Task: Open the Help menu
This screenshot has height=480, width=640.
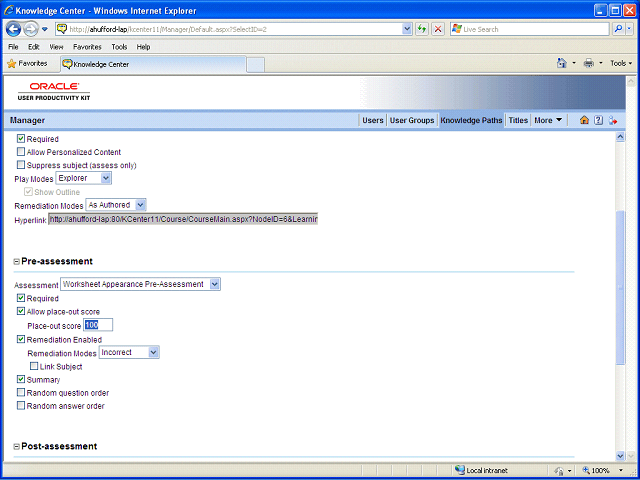Action: (143, 47)
